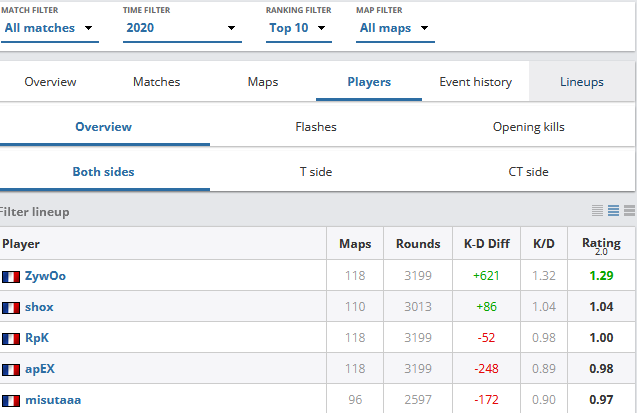Click apEX's K-D diff value -248
The image size is (637, 413).
[x=486, y=369]
